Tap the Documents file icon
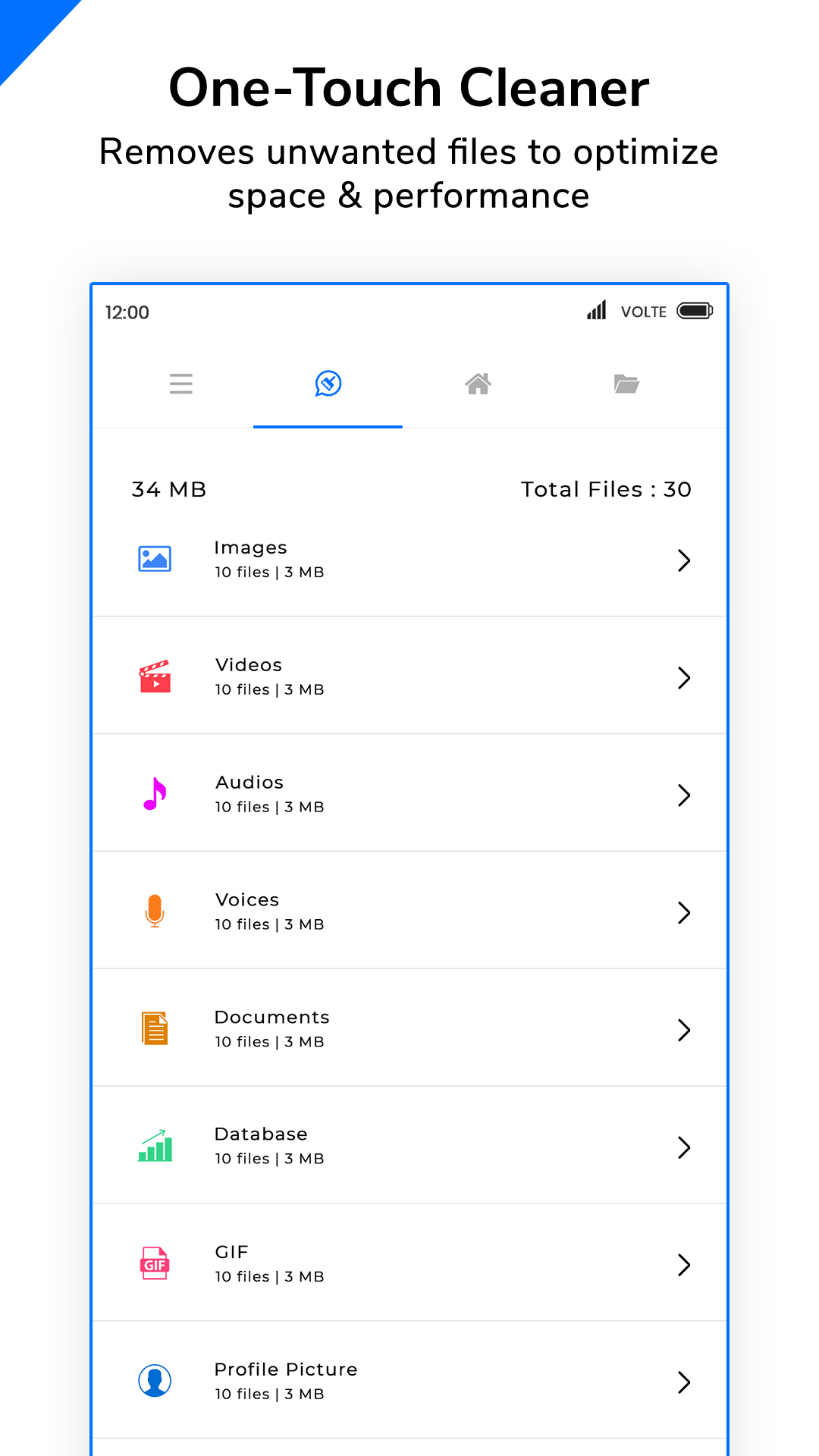 (155, 1029)
